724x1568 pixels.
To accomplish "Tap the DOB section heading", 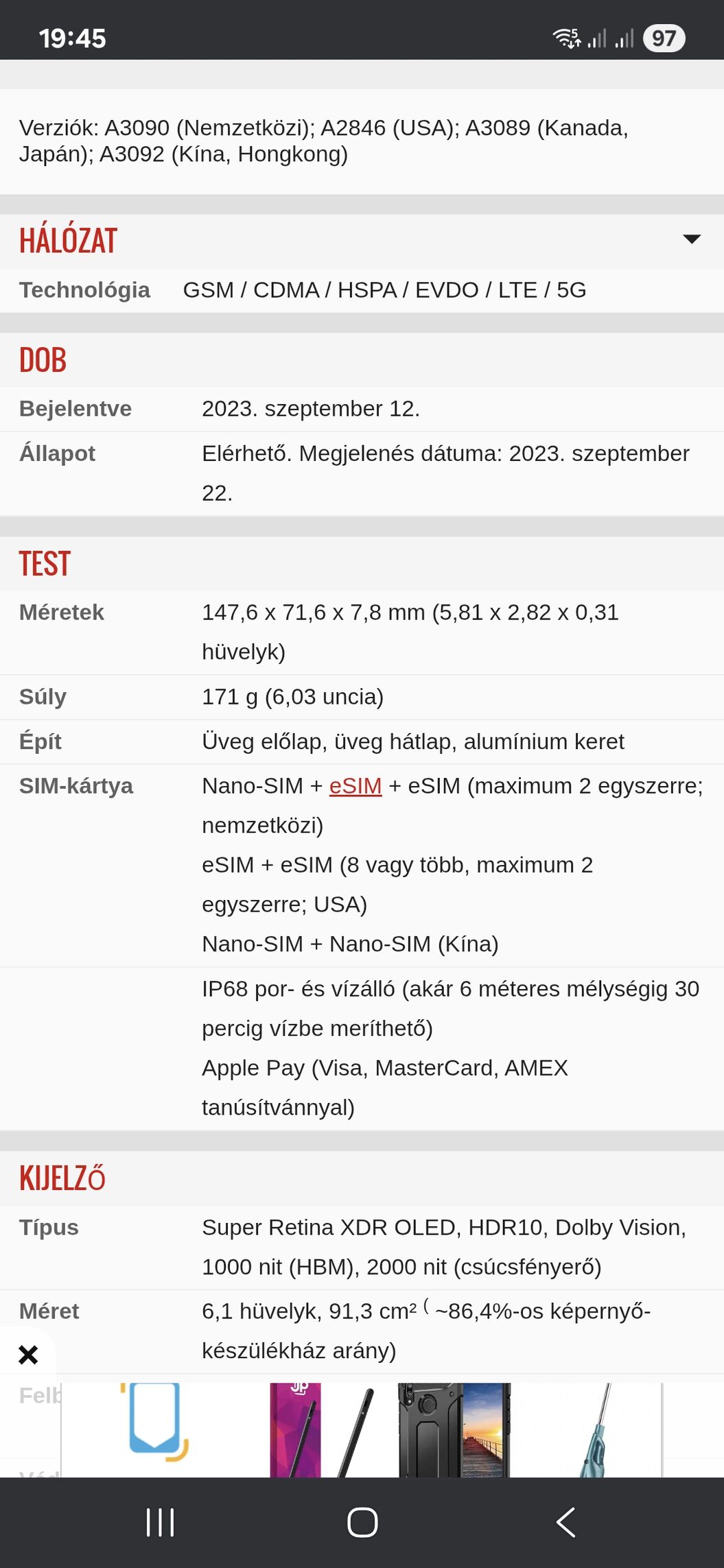I will (x=43, y=360).
